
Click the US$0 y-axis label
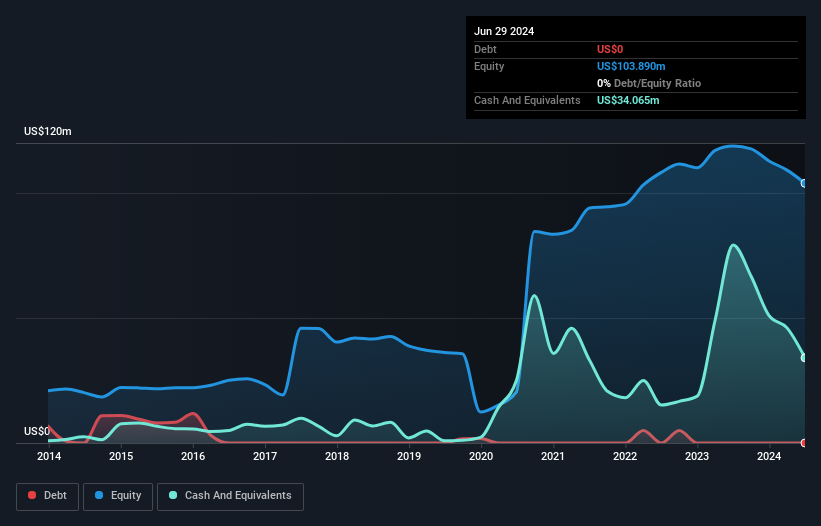tap(37, 431)
